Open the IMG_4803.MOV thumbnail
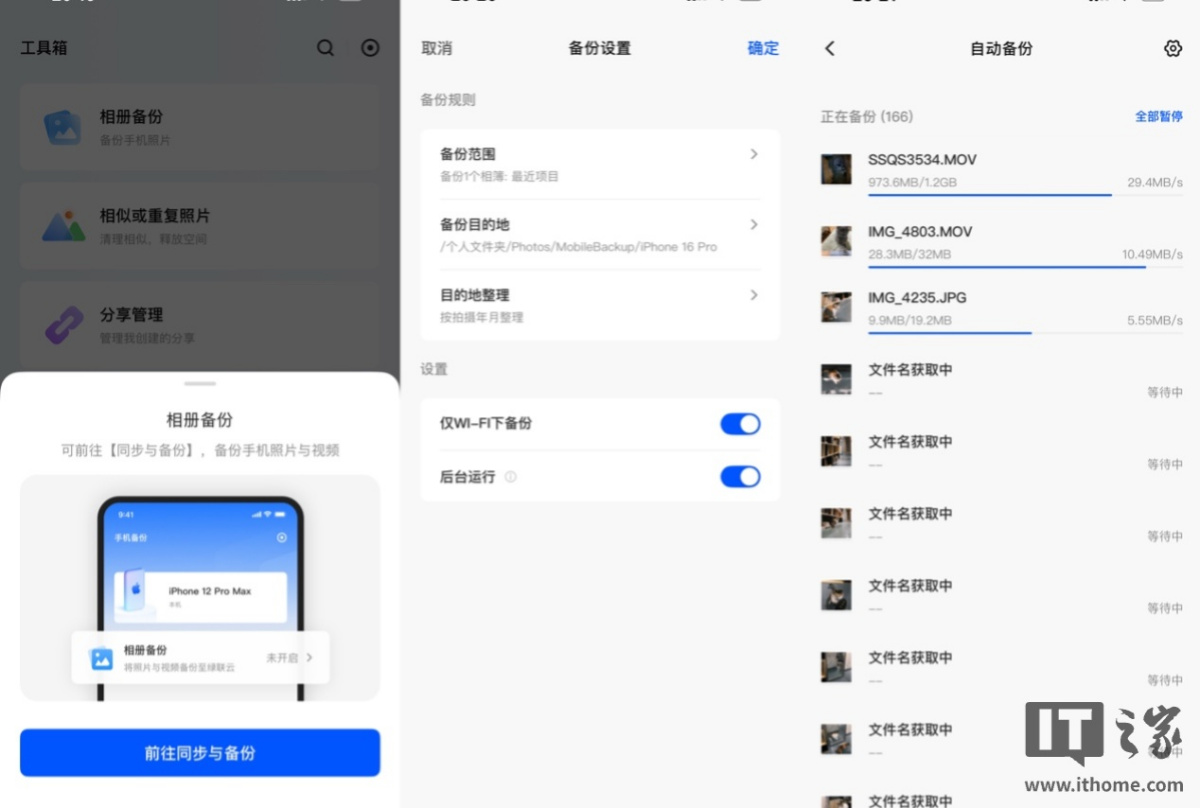The height and width of the screenshot is (808, 1200). 836,241
